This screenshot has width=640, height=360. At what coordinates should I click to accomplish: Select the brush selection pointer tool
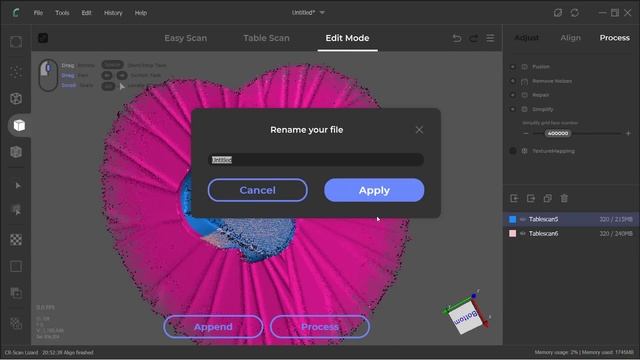pyautogui.click(x=16, y=210)
